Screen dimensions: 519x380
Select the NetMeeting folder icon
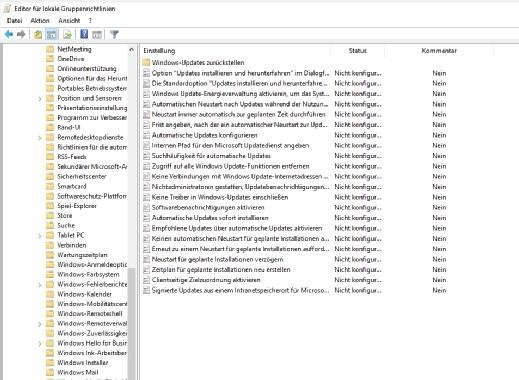(50, 49)
